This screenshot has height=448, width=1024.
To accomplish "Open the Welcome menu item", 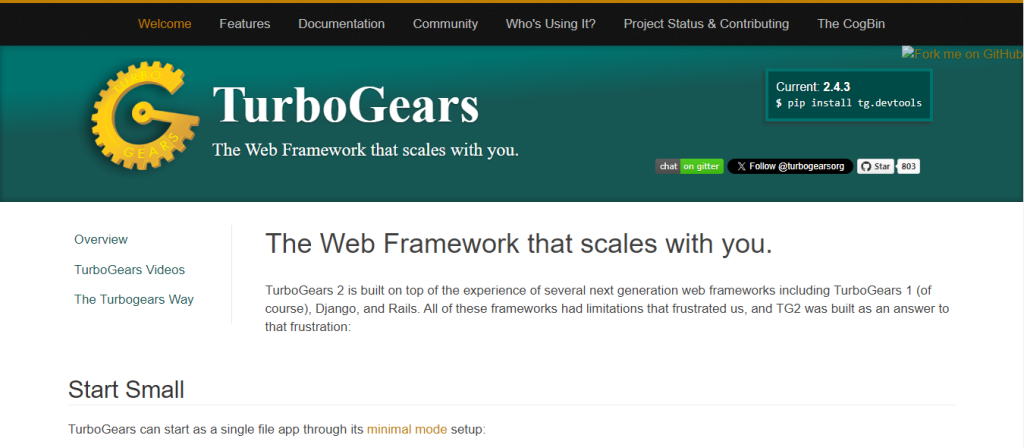I will pos(164,23).
